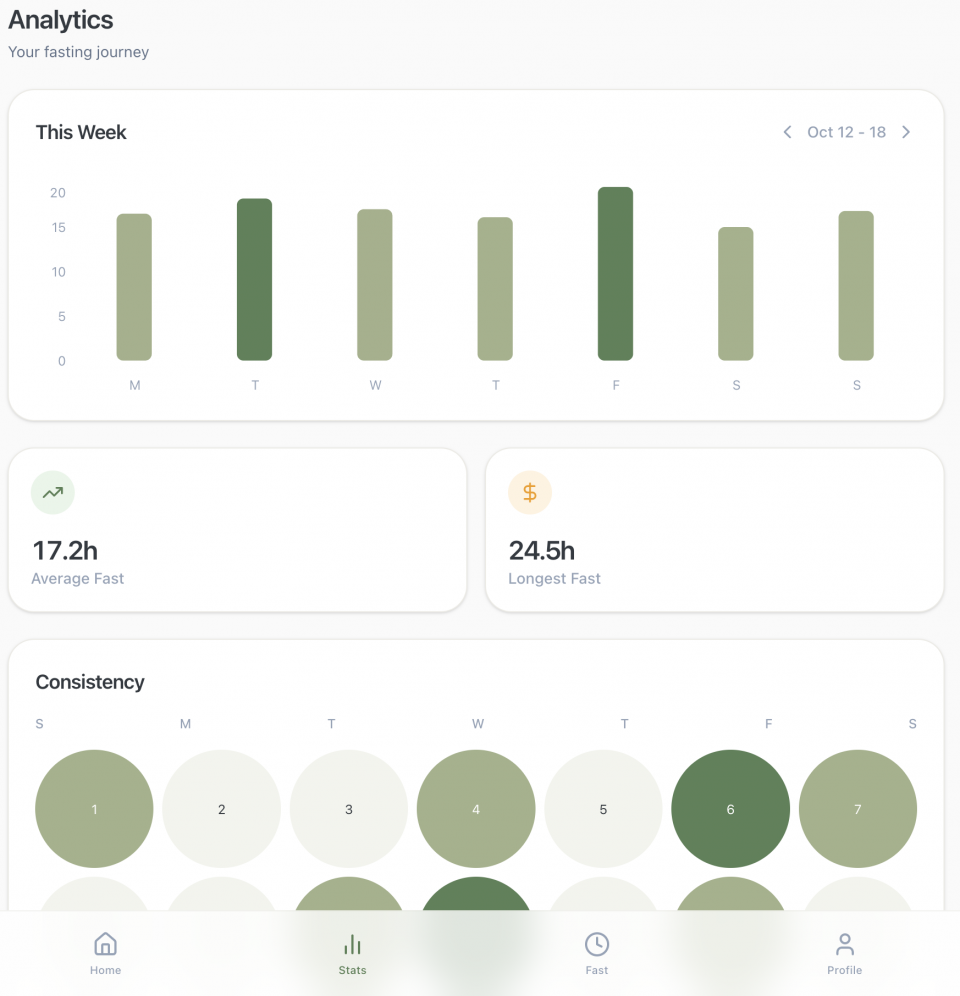Screen dimensions: 960x996
Task: Select the Stats bar chart icon
Action: [x=352, y=944]
